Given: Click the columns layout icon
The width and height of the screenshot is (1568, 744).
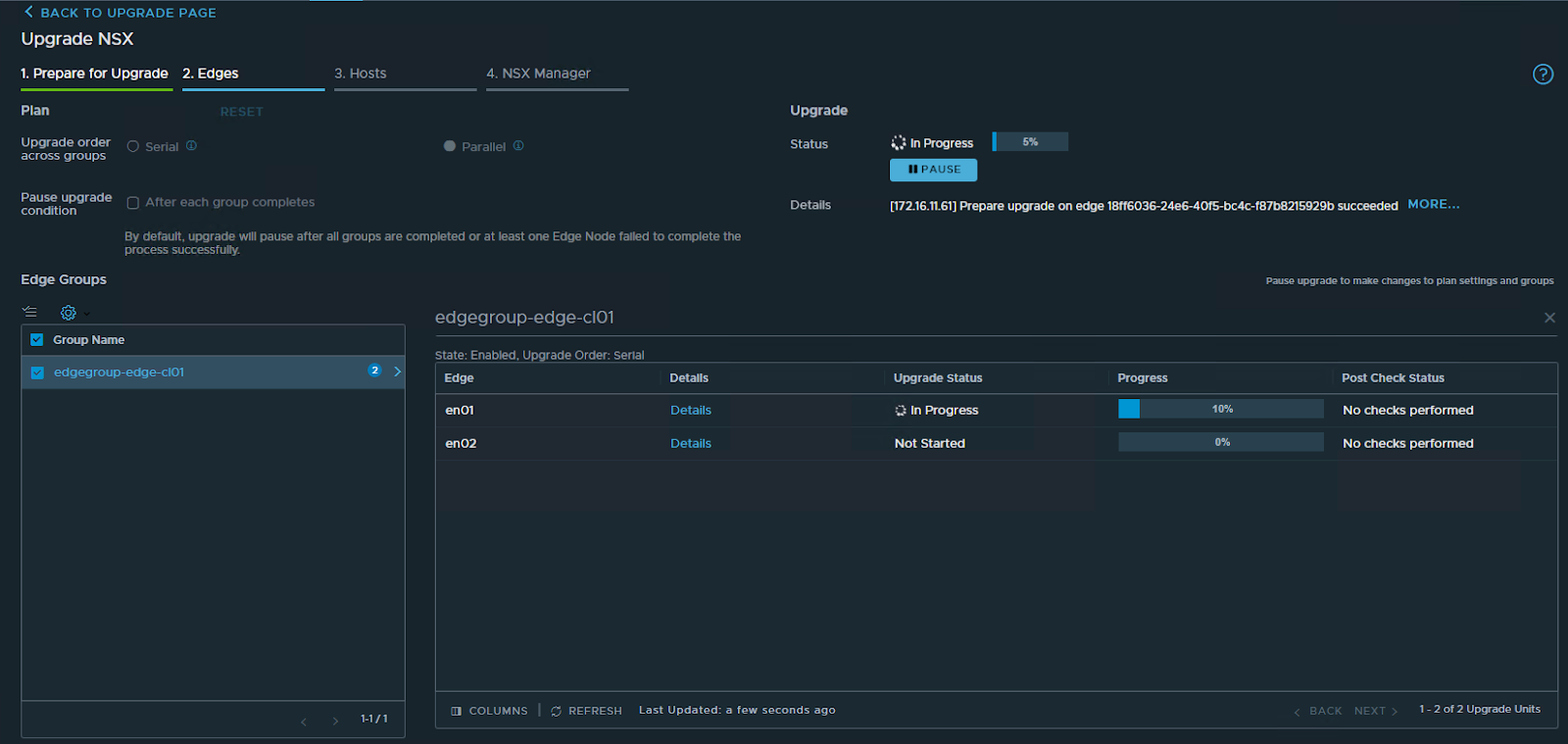Looking at the screenshot, I should 456,711.
